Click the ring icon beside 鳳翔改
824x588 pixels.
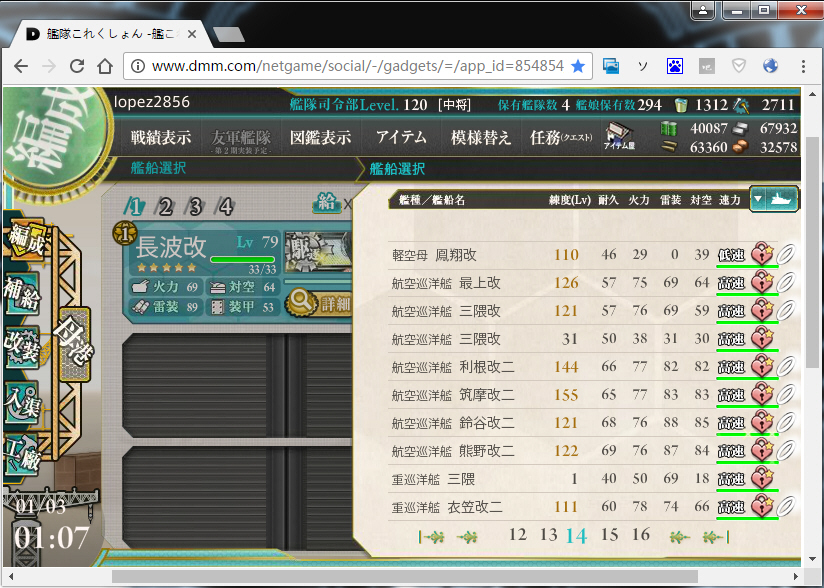(786, 254)
